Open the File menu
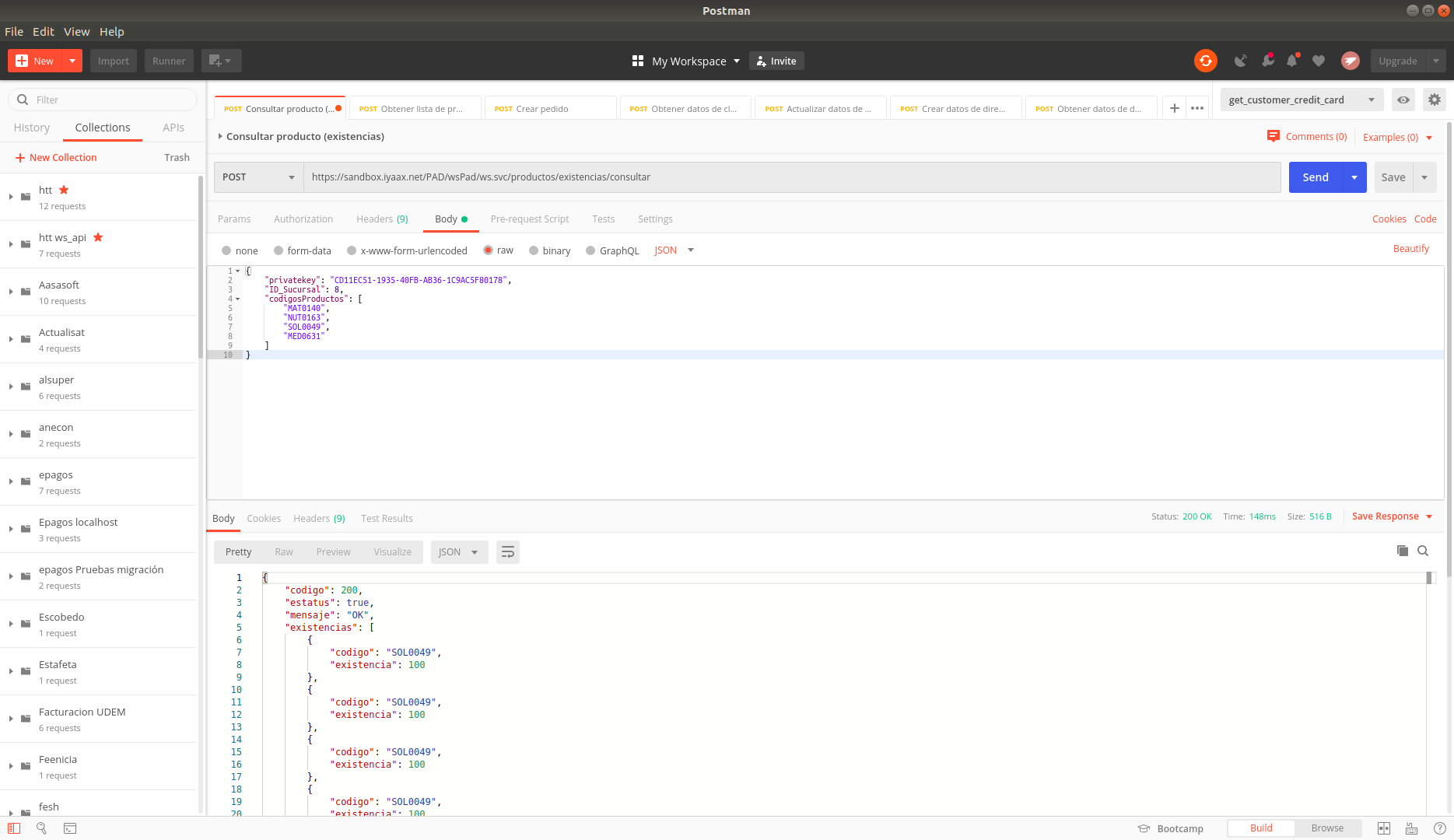Image resolution: width=1454 pixels, height=840 pixels. pos(14,31)
